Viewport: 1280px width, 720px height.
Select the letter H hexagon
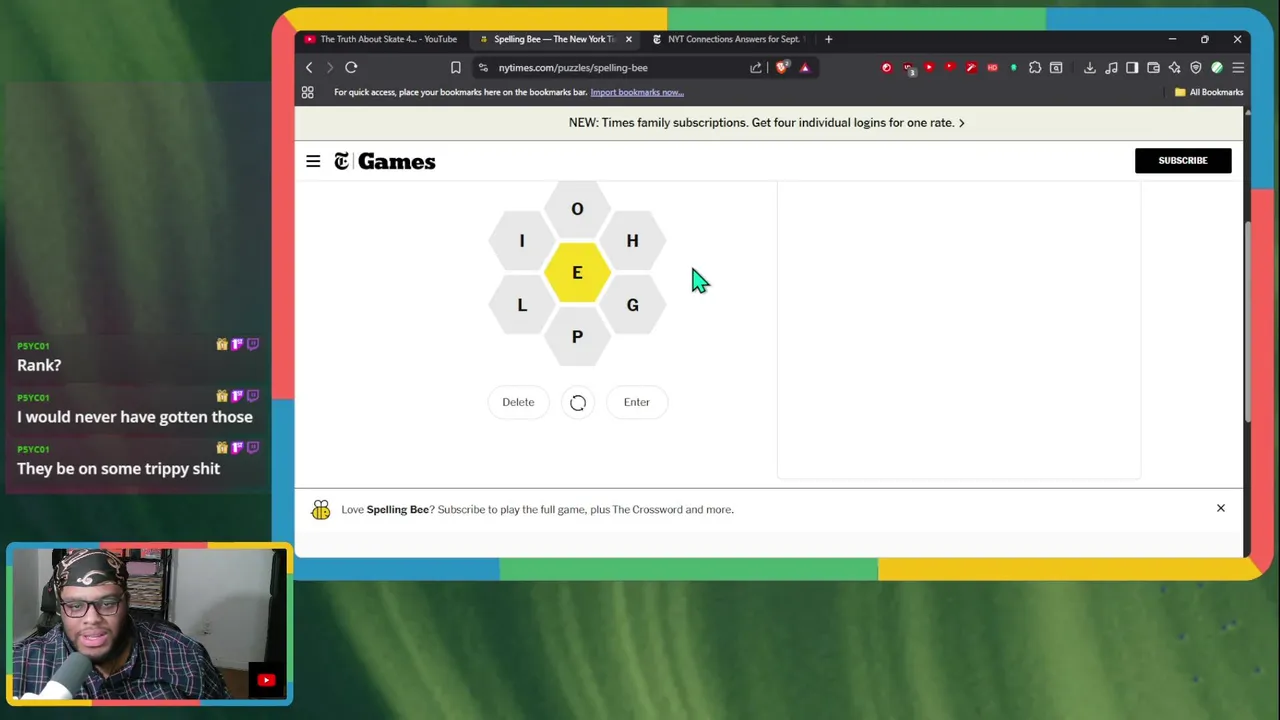point(632,240)
